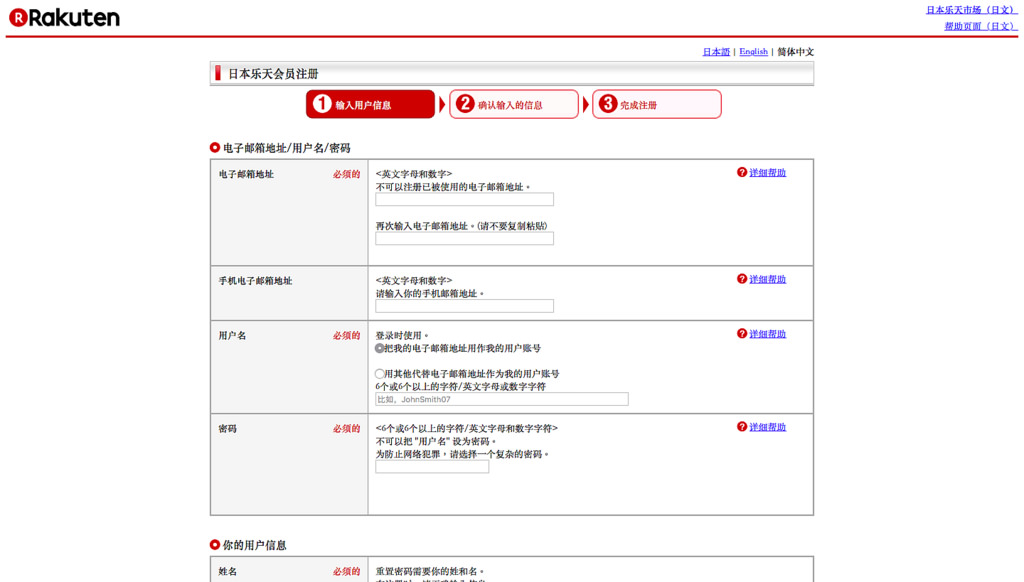The width and height of the screenshot is (1024, 582).
Task: Open 日本乐天市场 (日文) link
Action: [970, 10]
